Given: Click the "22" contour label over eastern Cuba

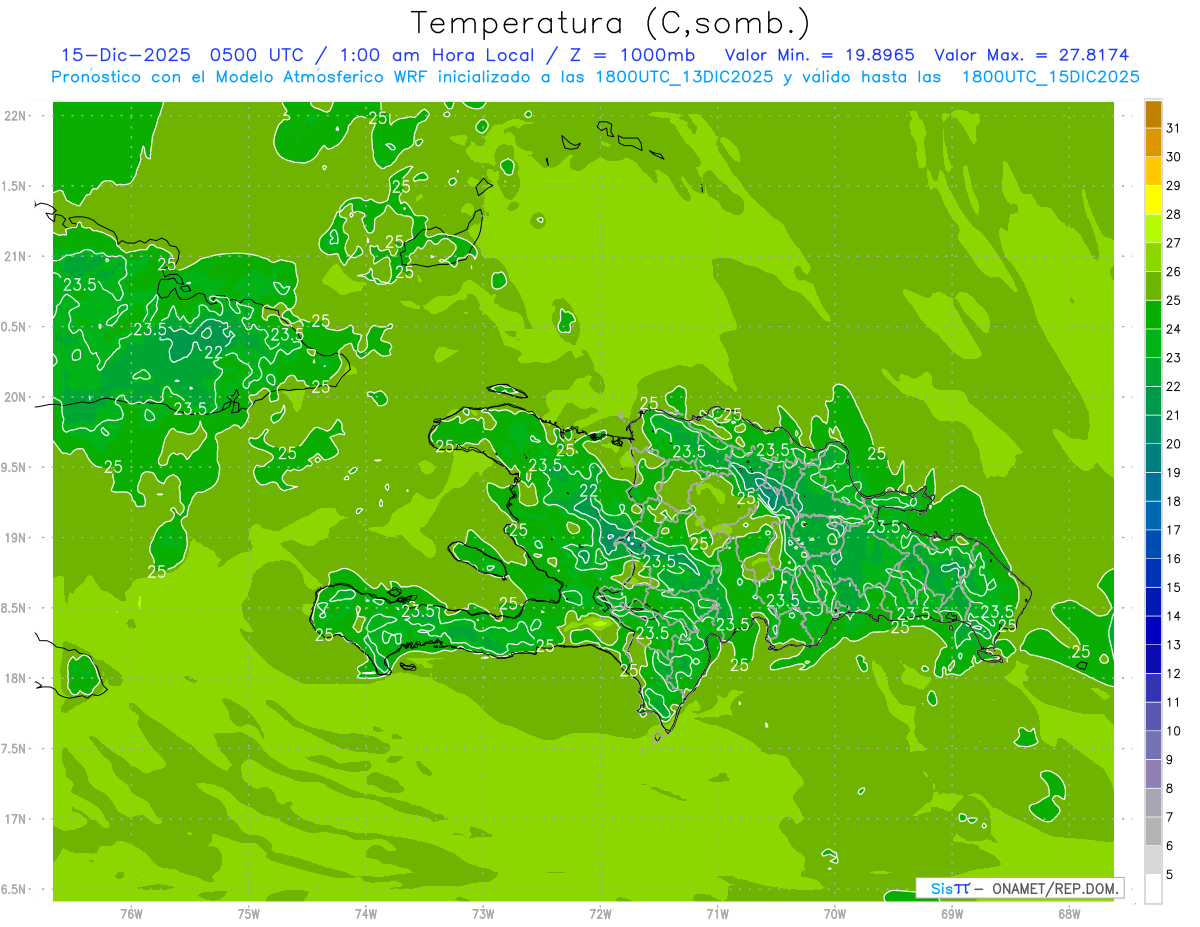Looking at the screenshot, I should pyautogui.click(x=213, y=352).
